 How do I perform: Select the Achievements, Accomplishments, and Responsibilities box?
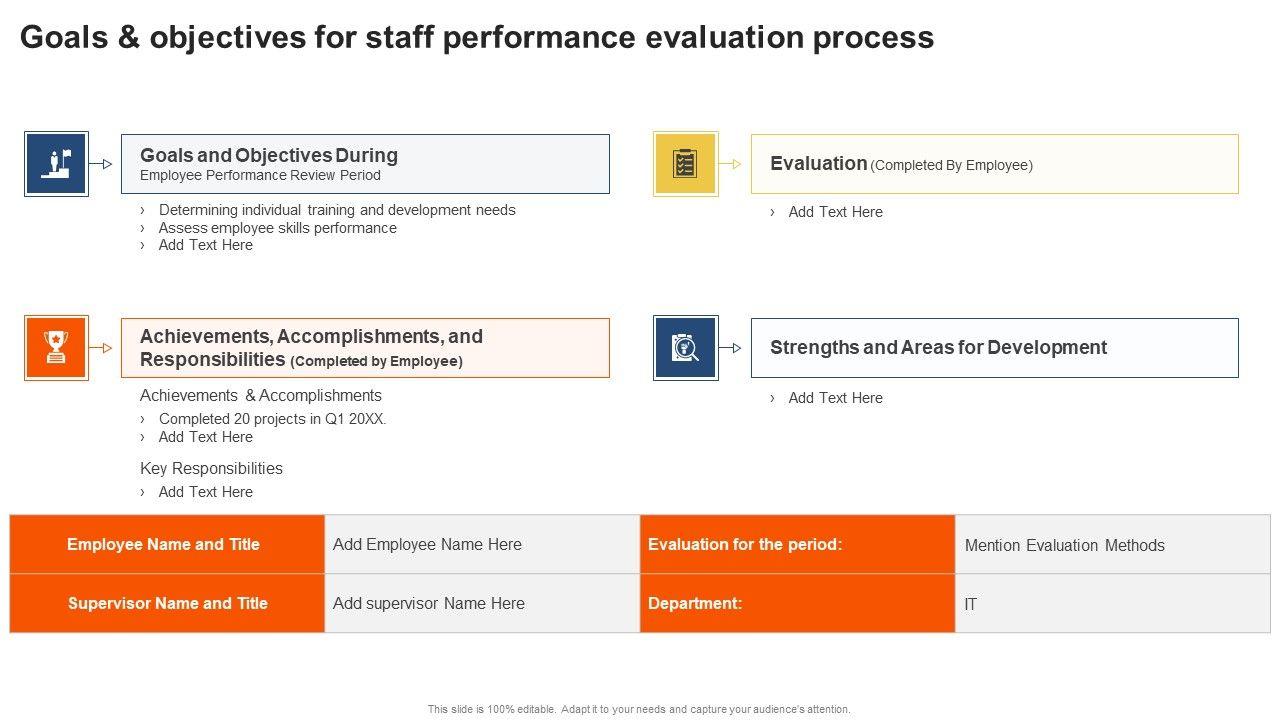click(365, 348)
